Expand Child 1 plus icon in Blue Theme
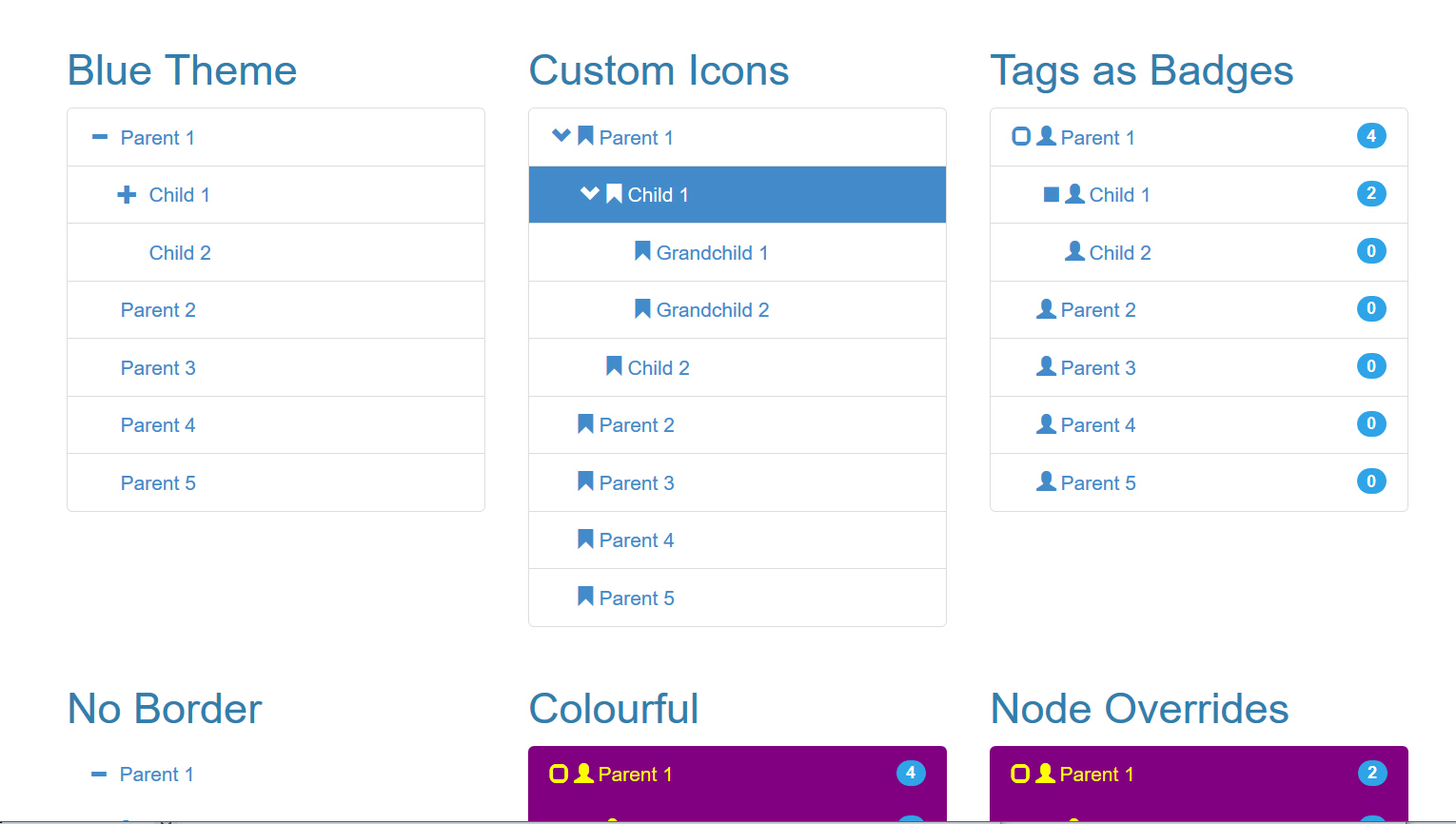1456x824 pixels. (x=127, y=195)
